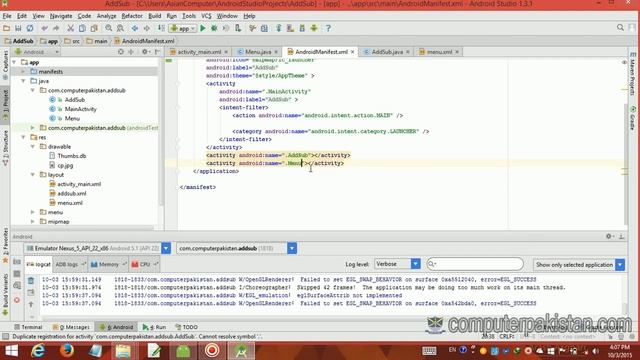Click the Clear logcat trash icon
The height and width of the screenshot is (360, 640).
click(31, 281)
